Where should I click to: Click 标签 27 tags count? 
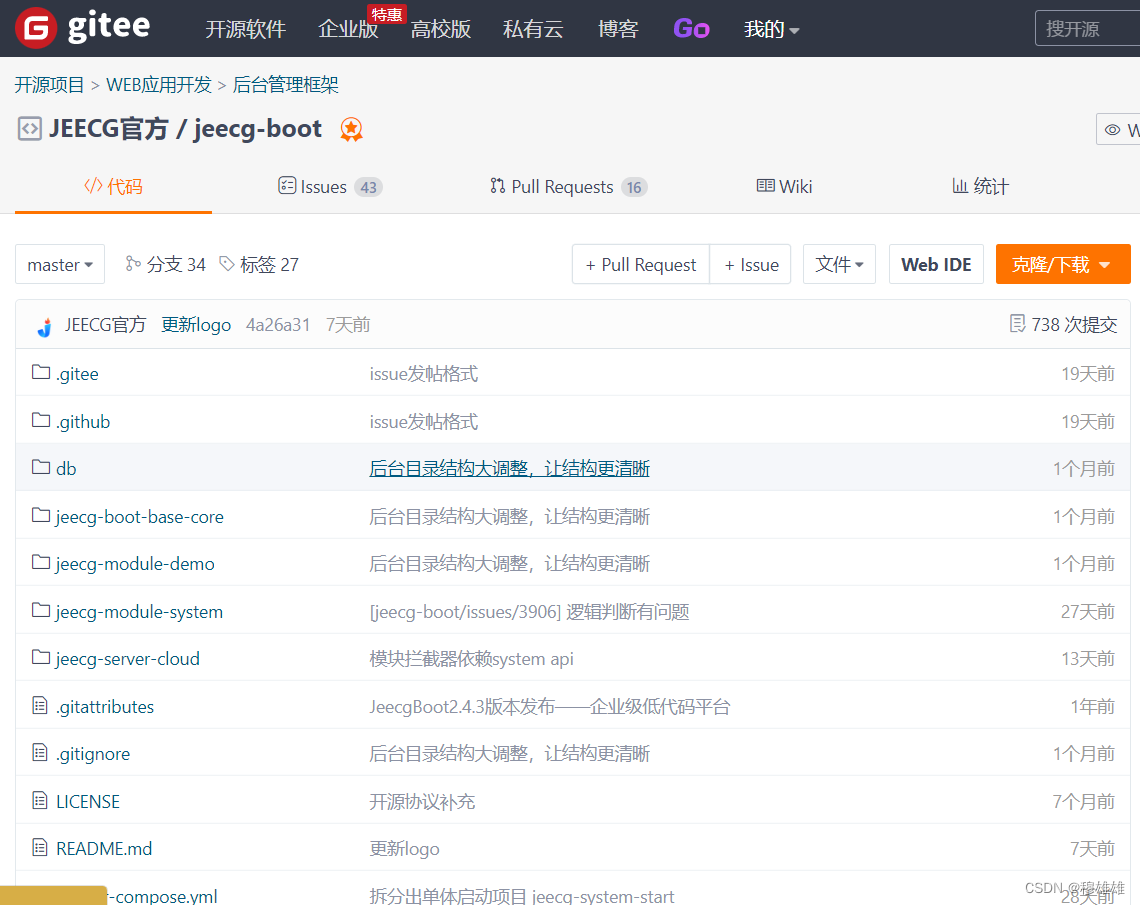click(269, 265)
